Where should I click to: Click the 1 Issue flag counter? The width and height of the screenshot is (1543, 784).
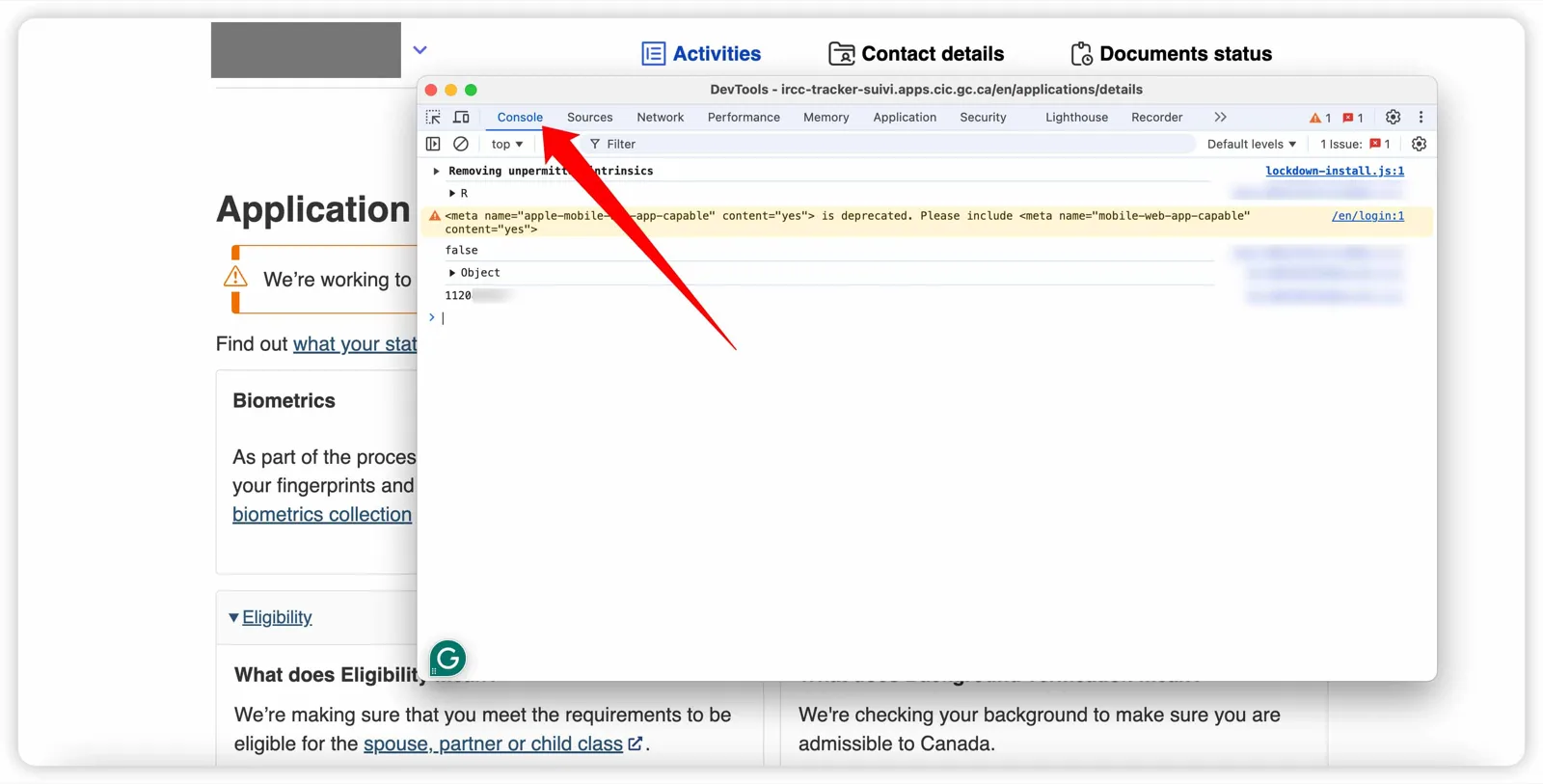(1355, 144)
